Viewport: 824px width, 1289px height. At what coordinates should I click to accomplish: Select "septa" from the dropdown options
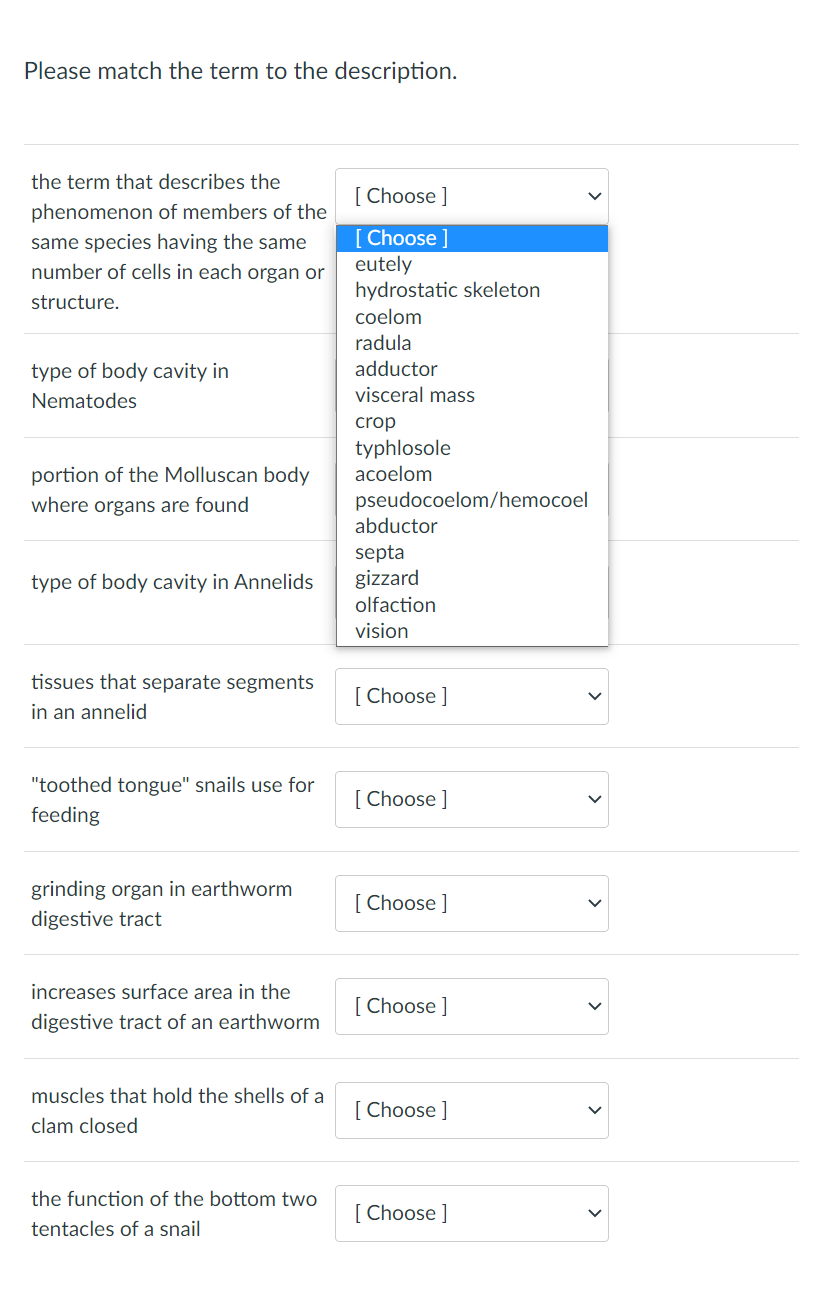coord(380,551)
